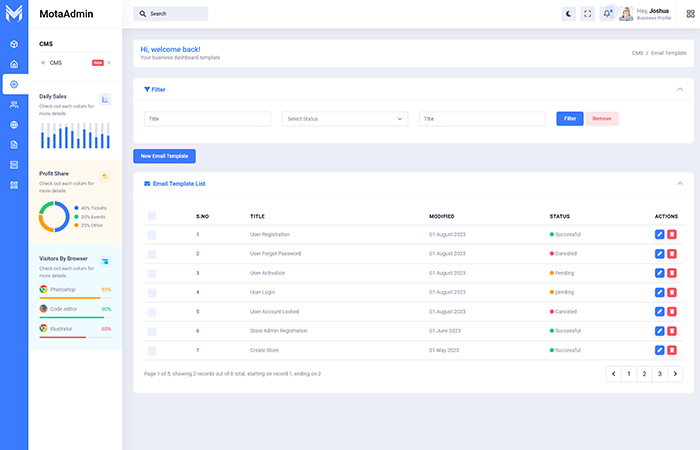
Task: Toggle dark mode with the moon icon
Action: [568, 14]
